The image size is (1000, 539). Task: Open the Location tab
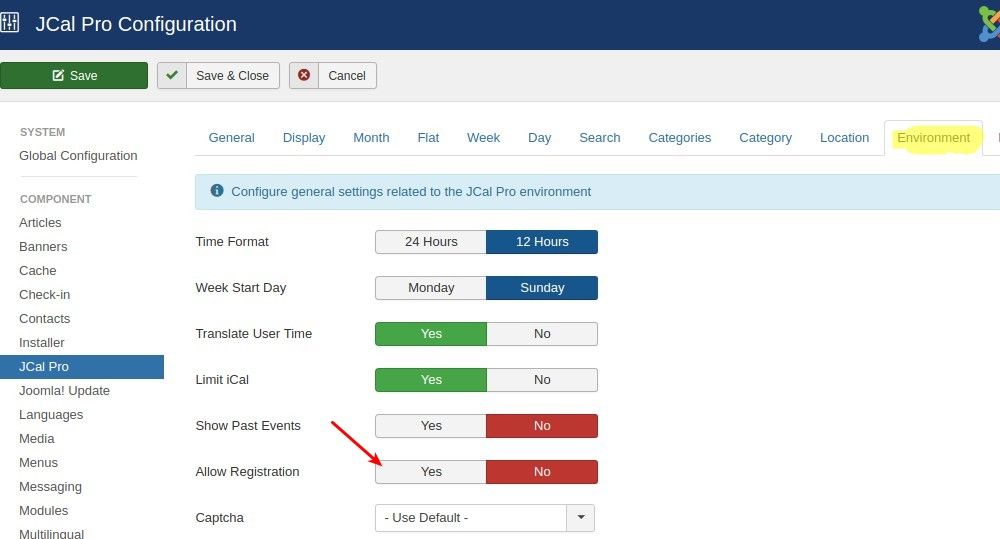[x=844, y=138]
